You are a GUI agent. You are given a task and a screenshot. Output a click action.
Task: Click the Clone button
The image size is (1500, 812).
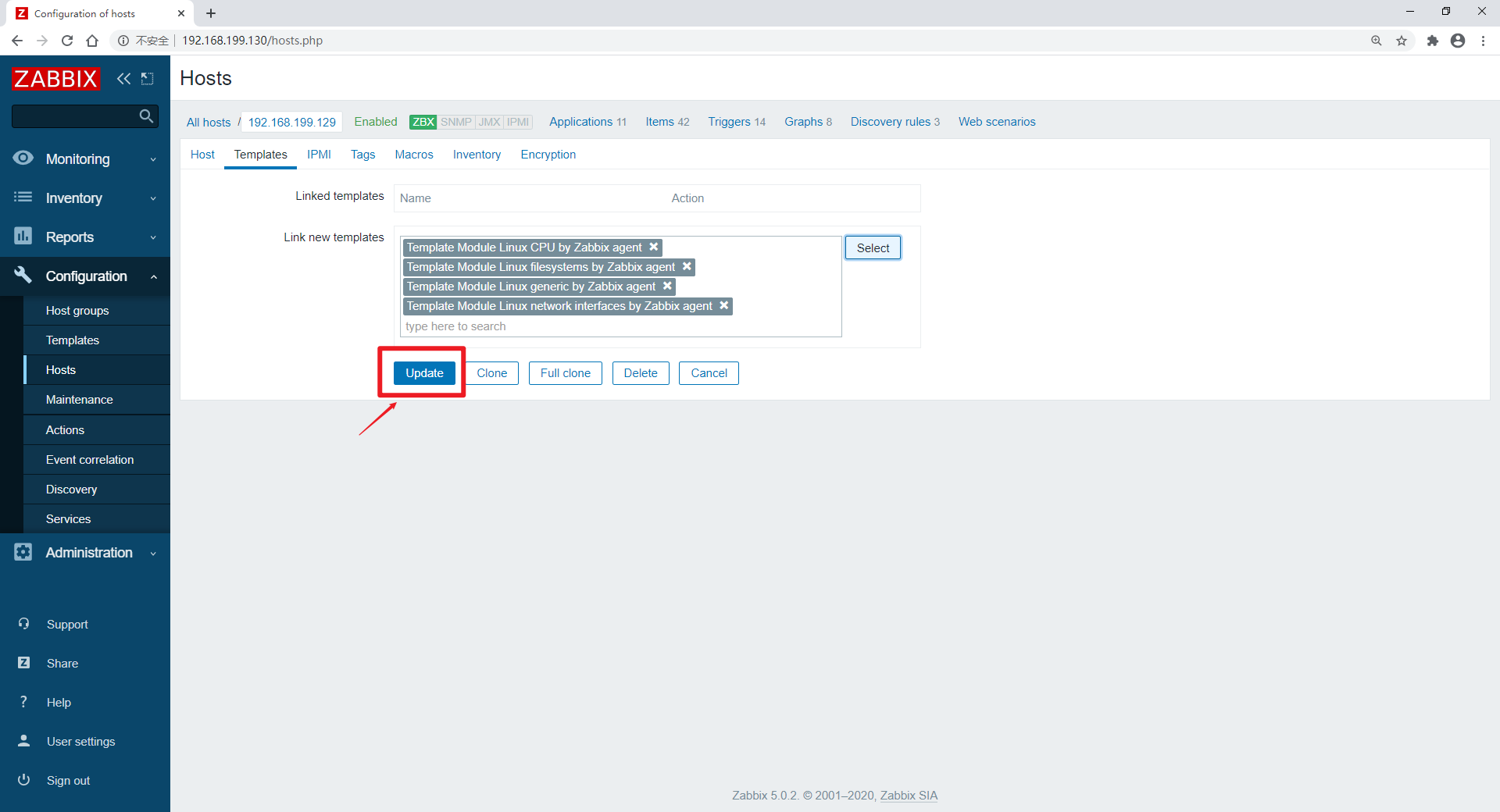(x=492, y=373)
